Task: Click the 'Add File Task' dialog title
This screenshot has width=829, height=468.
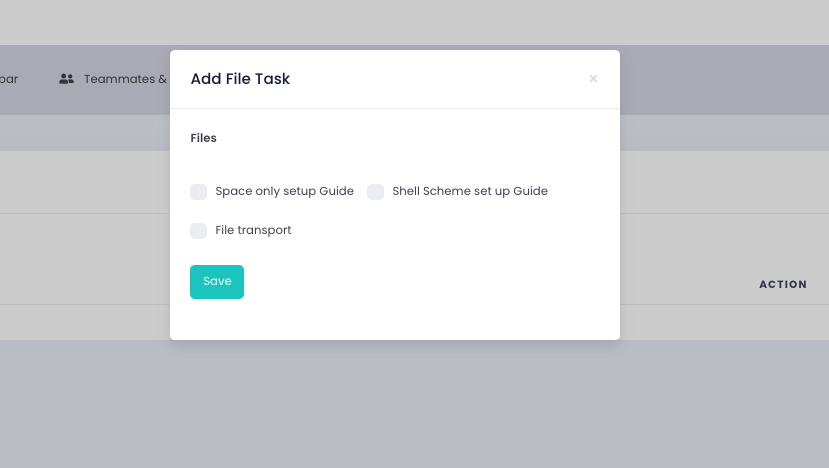Action: tap(240, 79)
